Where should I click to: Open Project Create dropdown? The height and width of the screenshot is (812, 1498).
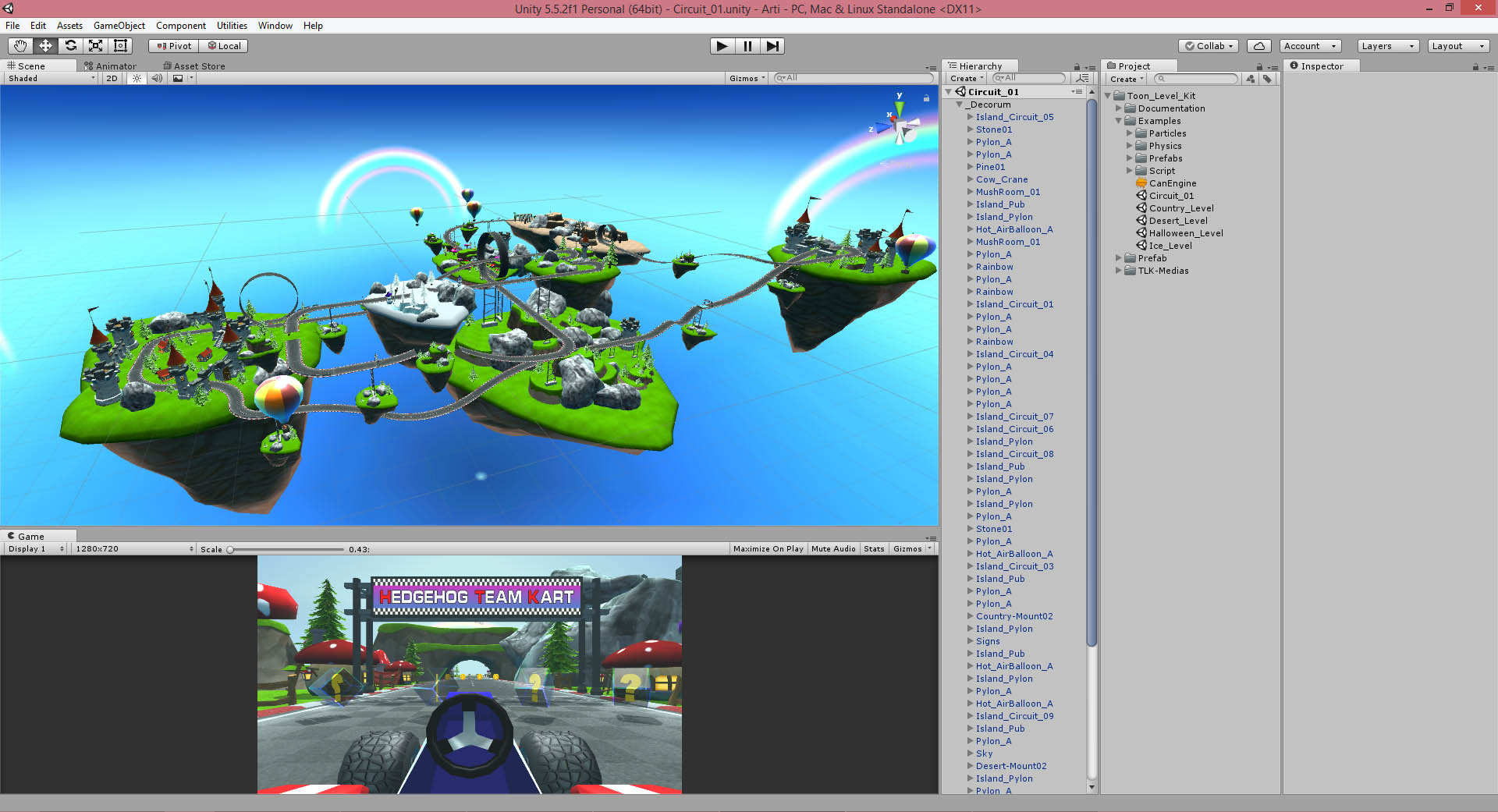click(1127, 80)
